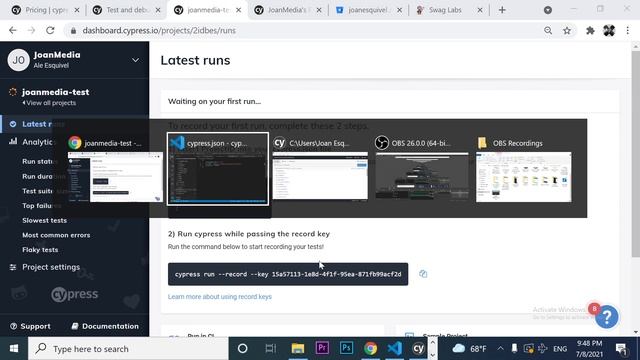Reload the dashboard page
The height and width of the screenshot is (360, 640).
coord(50,31)
